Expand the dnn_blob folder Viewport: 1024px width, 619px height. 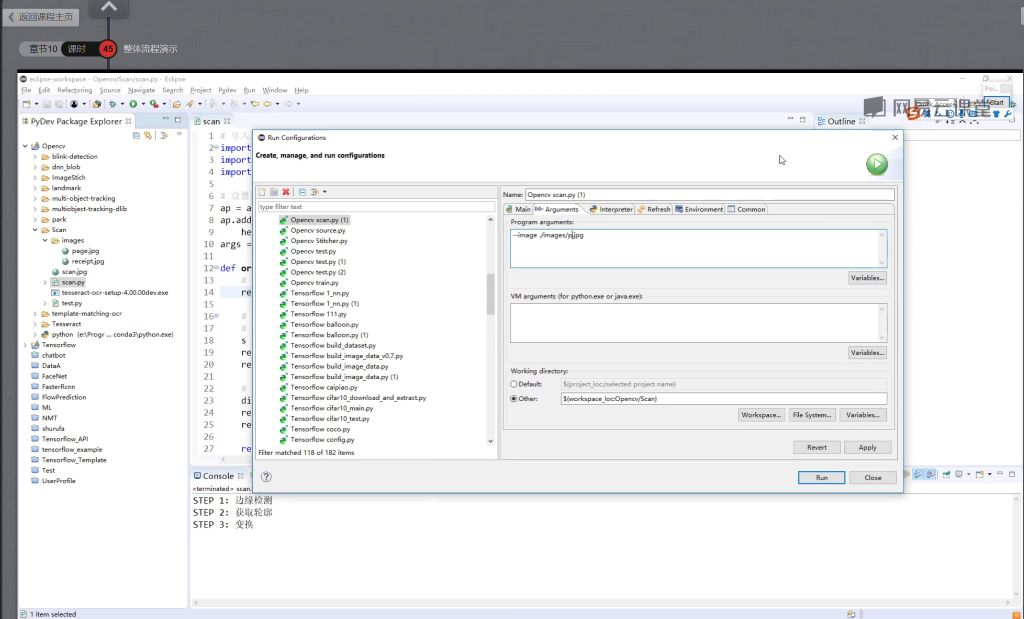click(x=35, y=167)
